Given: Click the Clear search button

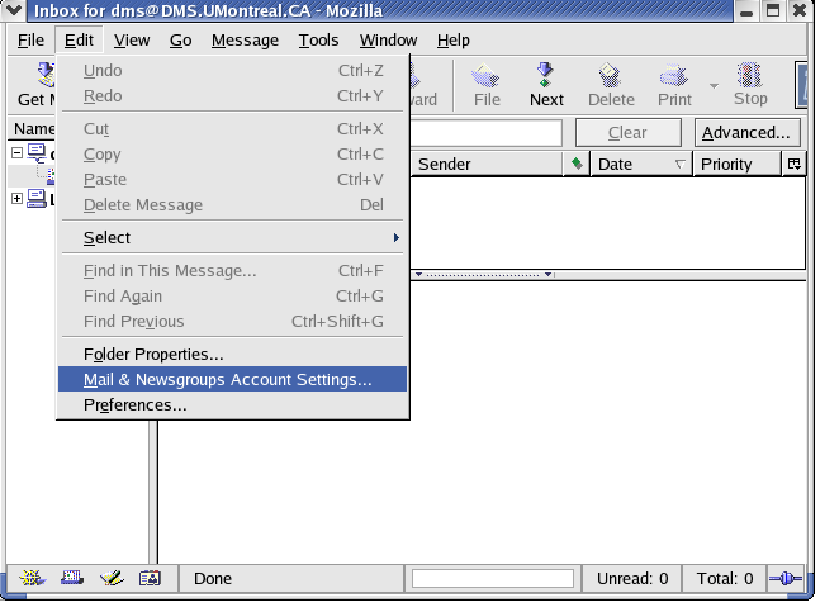Looking at the screenshot, I should coord(628,133).
